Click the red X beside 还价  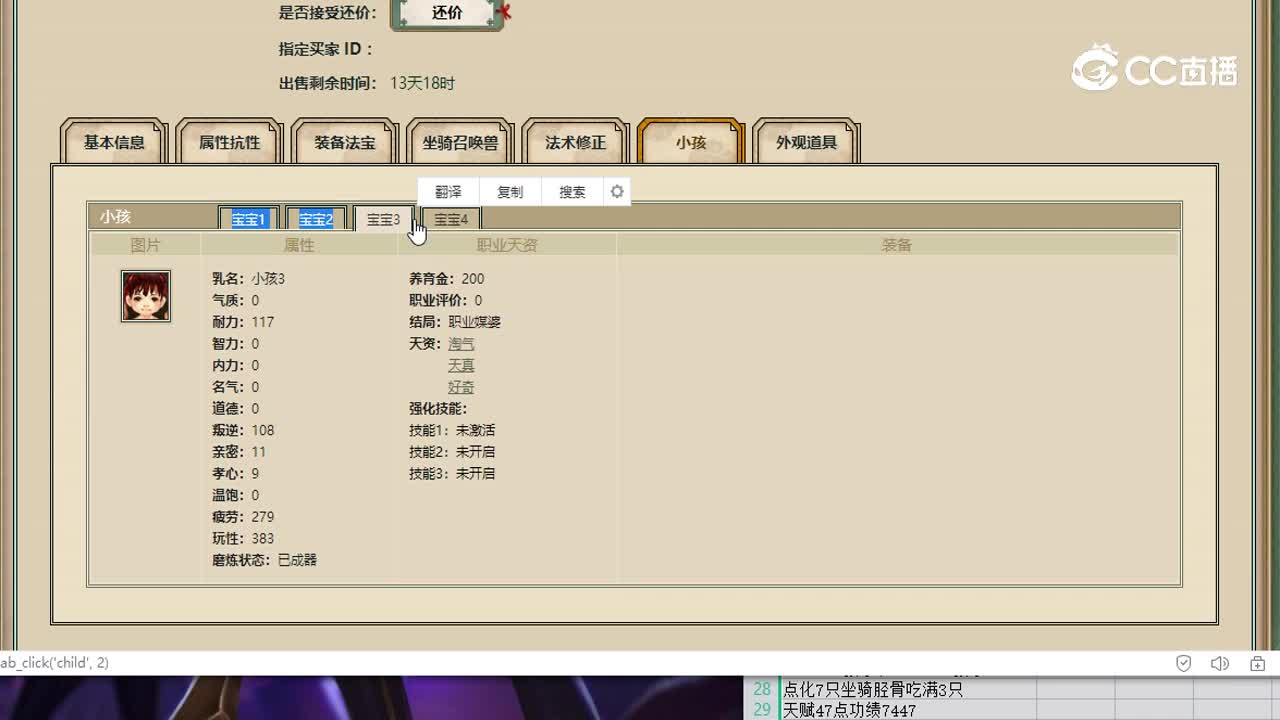pos(504,12)
